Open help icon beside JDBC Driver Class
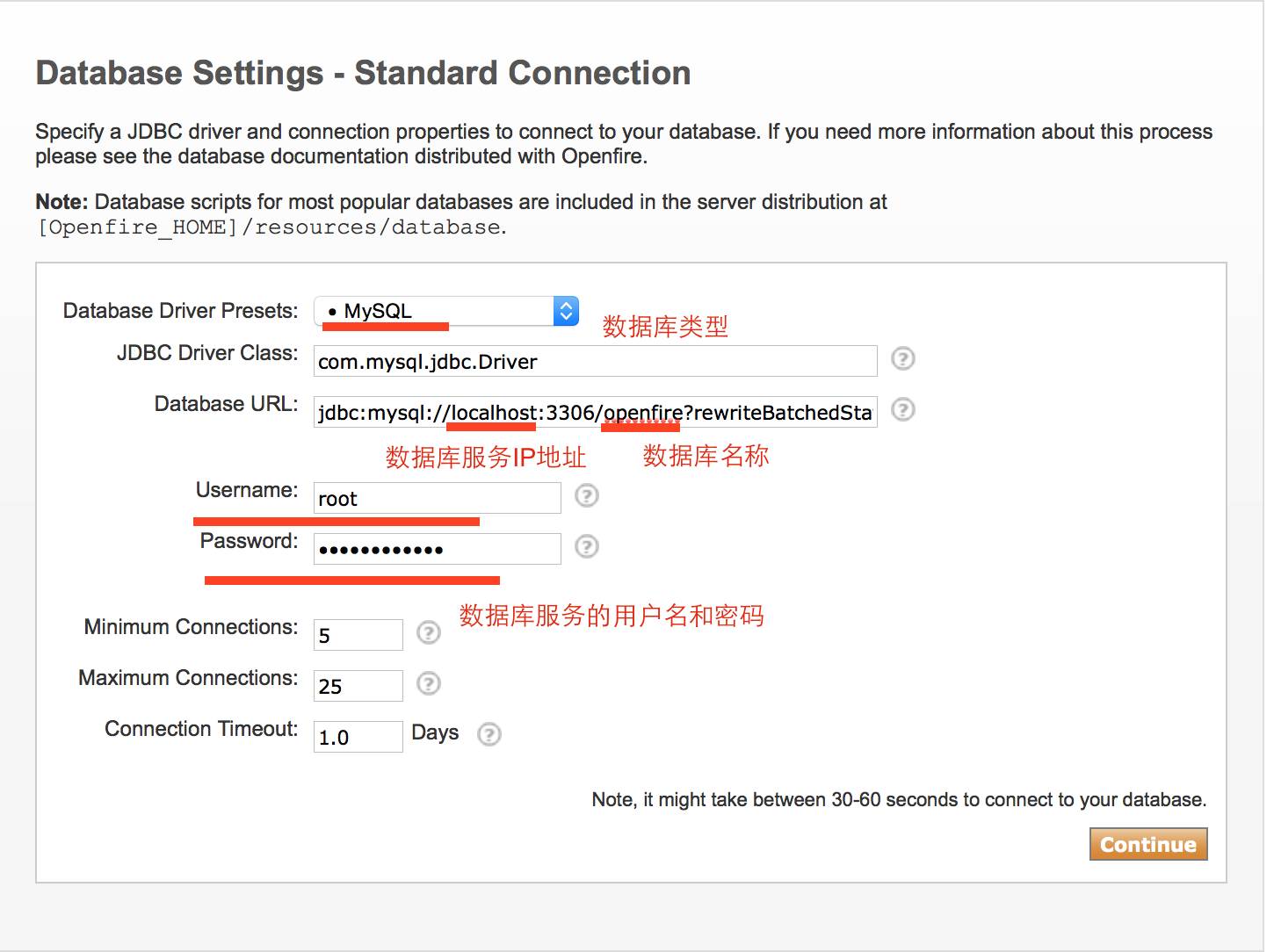The height and width of the screenshot is (952, 1274). (x=902, y=358)
